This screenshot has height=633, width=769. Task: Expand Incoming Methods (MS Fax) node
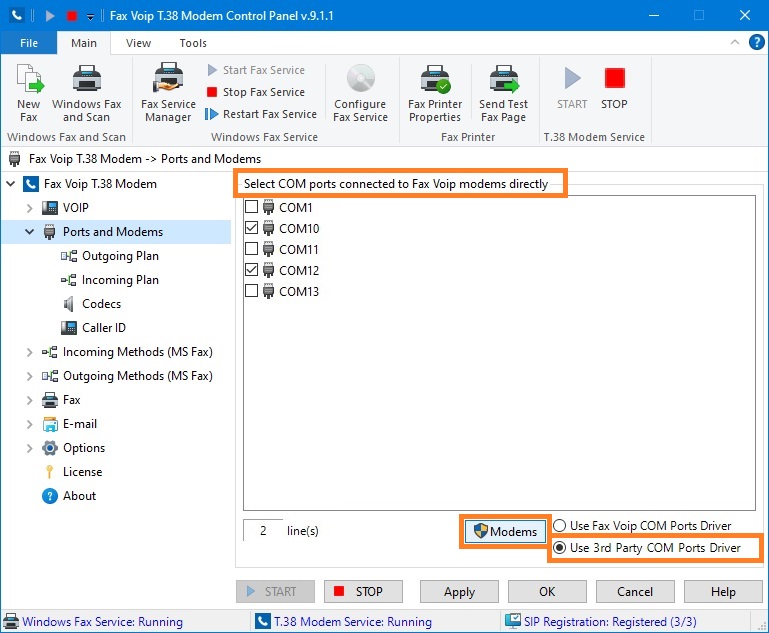click(x=29, y=352)
